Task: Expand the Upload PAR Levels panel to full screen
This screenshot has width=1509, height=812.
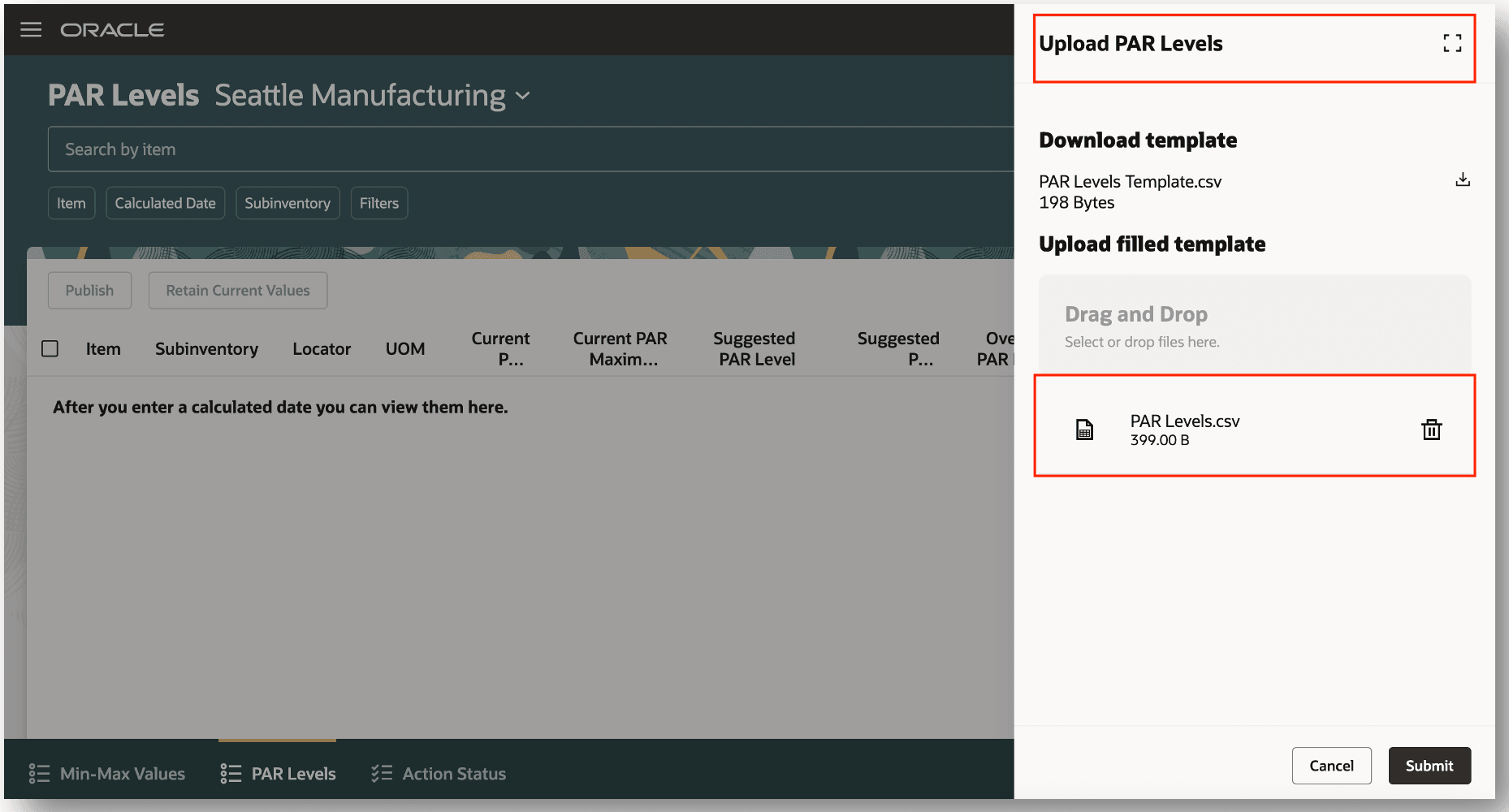Action: 1452,44
